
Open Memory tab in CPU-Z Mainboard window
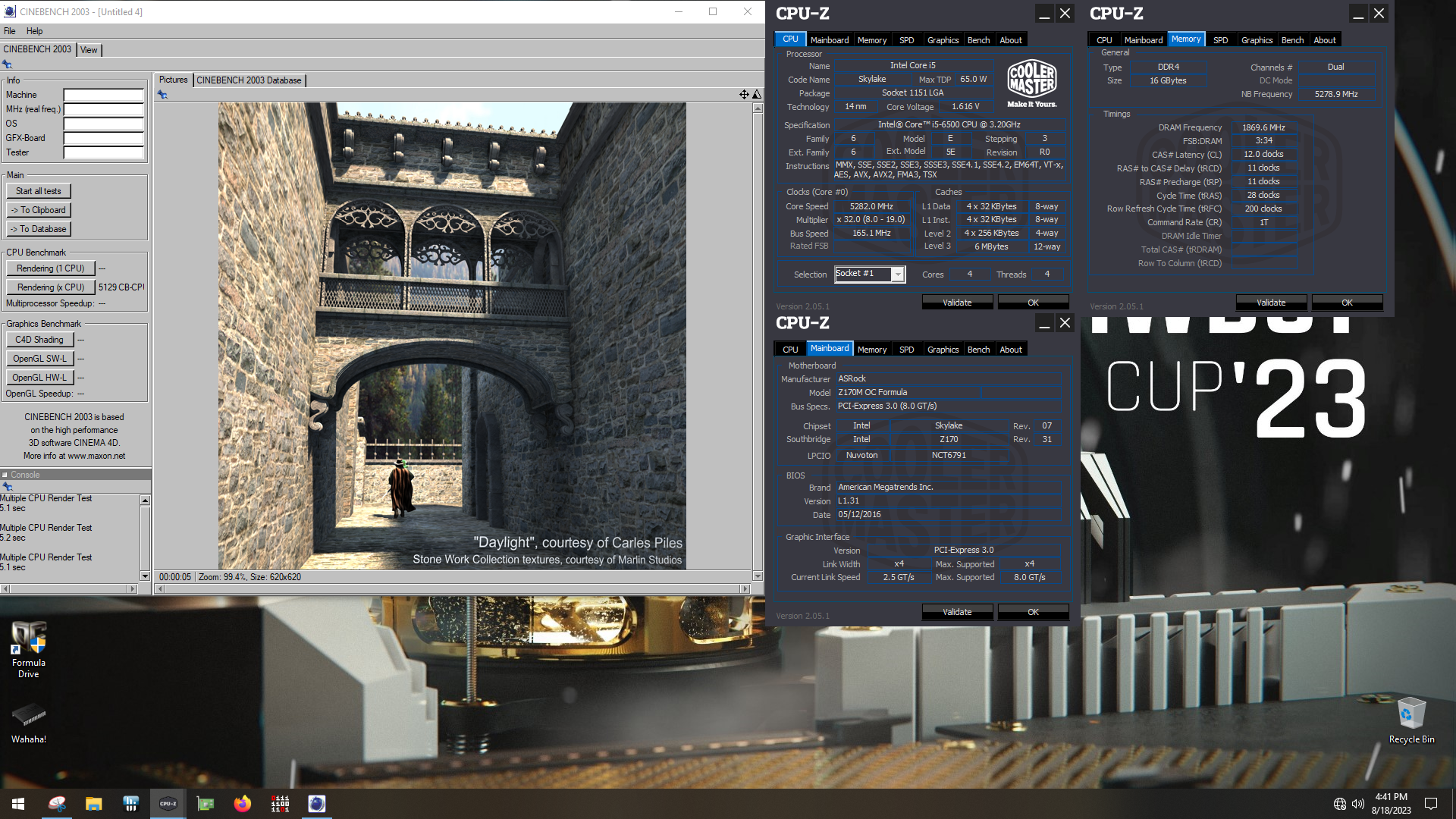[872, 350]
